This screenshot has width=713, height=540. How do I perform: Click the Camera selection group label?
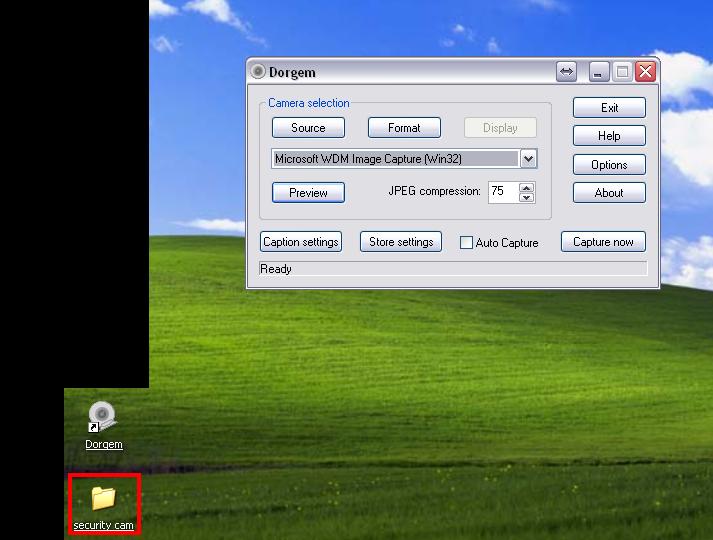(309, 103)
